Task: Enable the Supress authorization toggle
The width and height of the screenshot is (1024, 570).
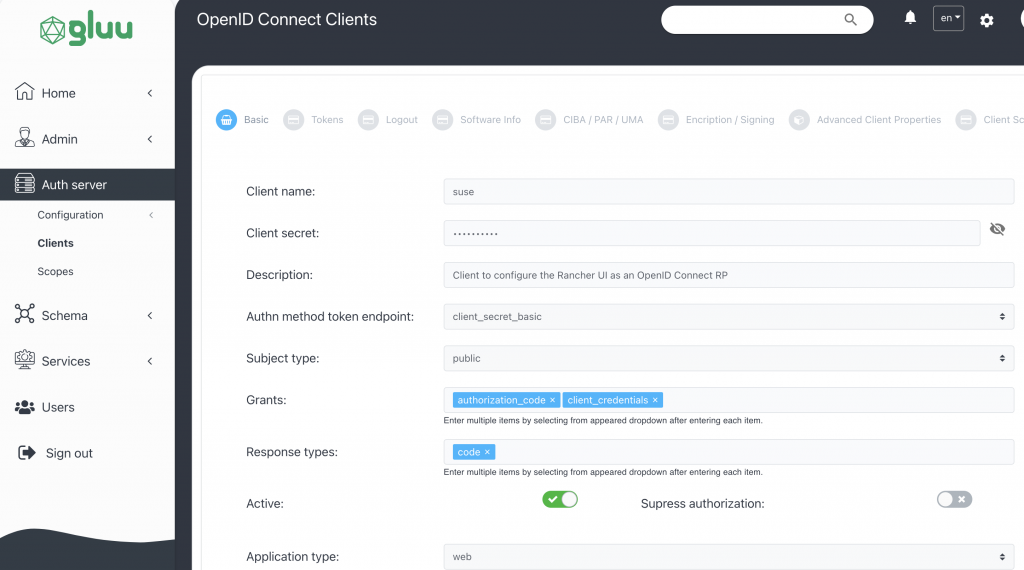Action: pos(954,499)
